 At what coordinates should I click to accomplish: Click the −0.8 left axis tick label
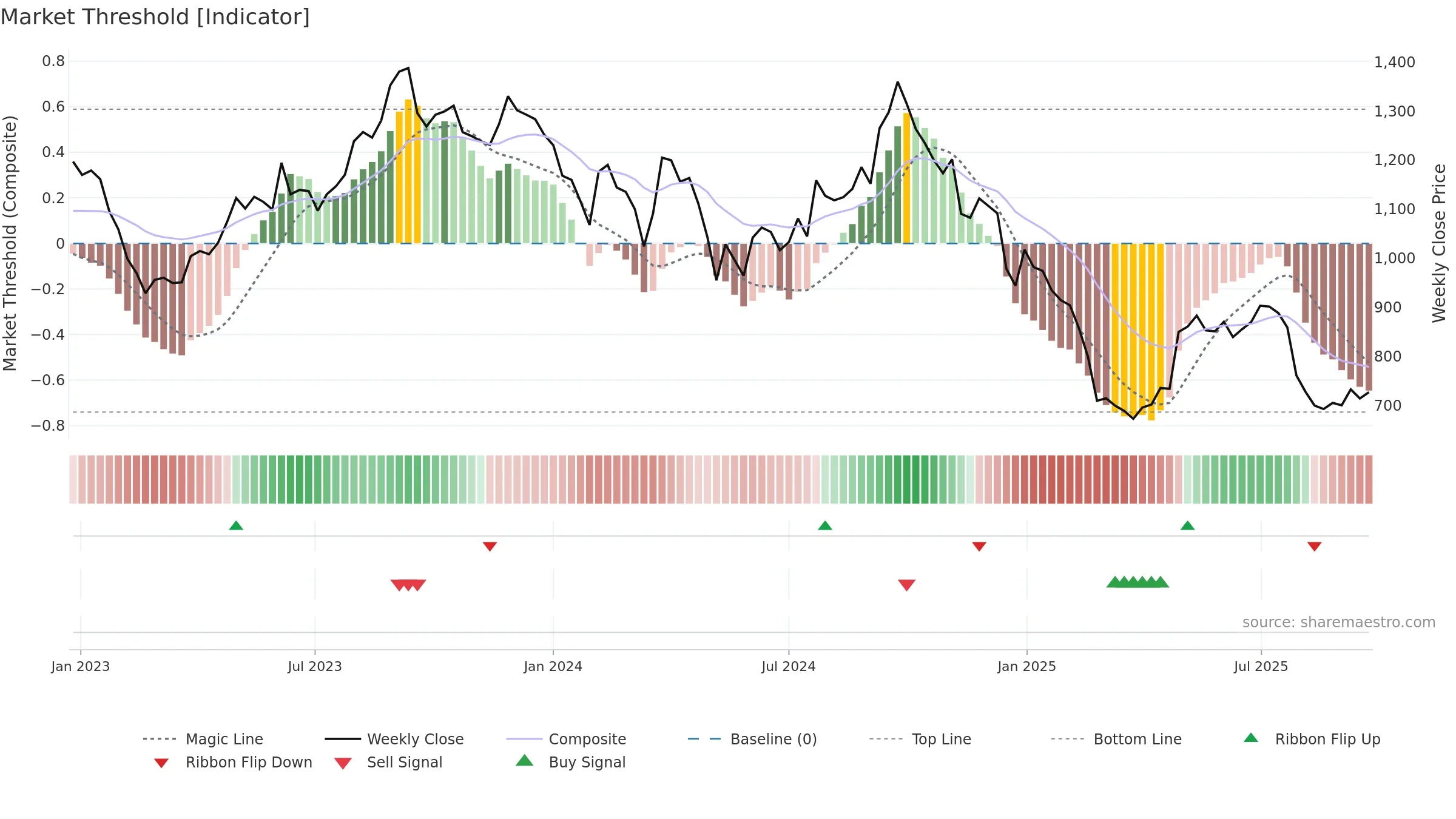click(x=48, y=426)
